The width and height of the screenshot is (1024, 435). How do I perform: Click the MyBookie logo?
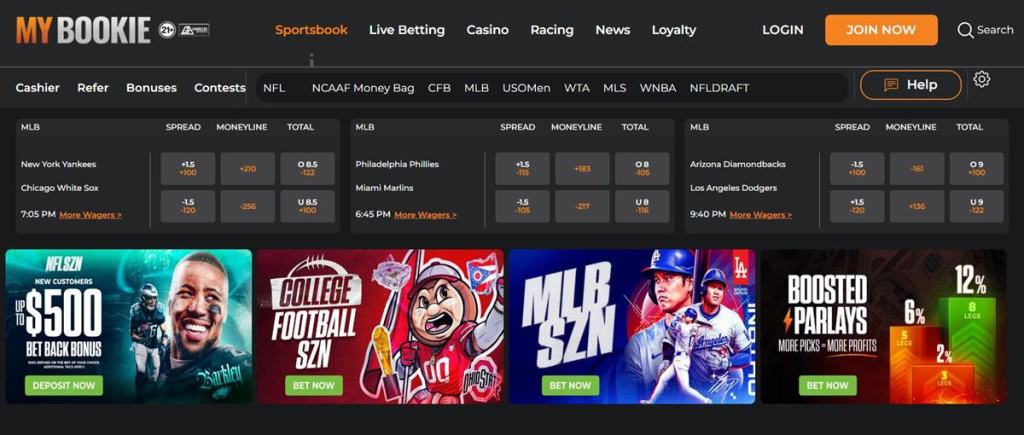tap(84, 30)
